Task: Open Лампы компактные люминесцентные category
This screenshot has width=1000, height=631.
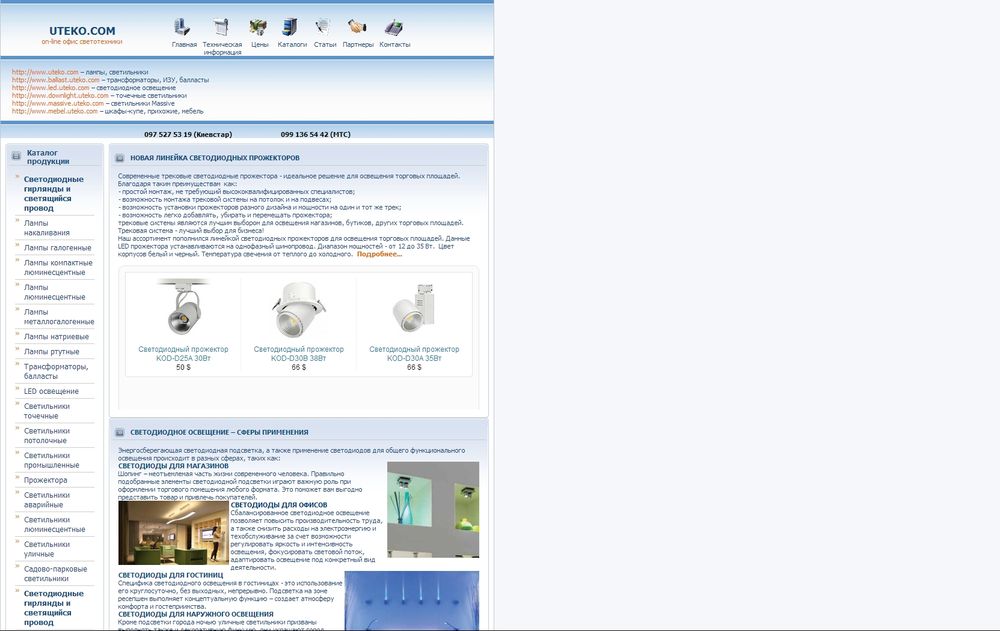Action: (58, 267)
